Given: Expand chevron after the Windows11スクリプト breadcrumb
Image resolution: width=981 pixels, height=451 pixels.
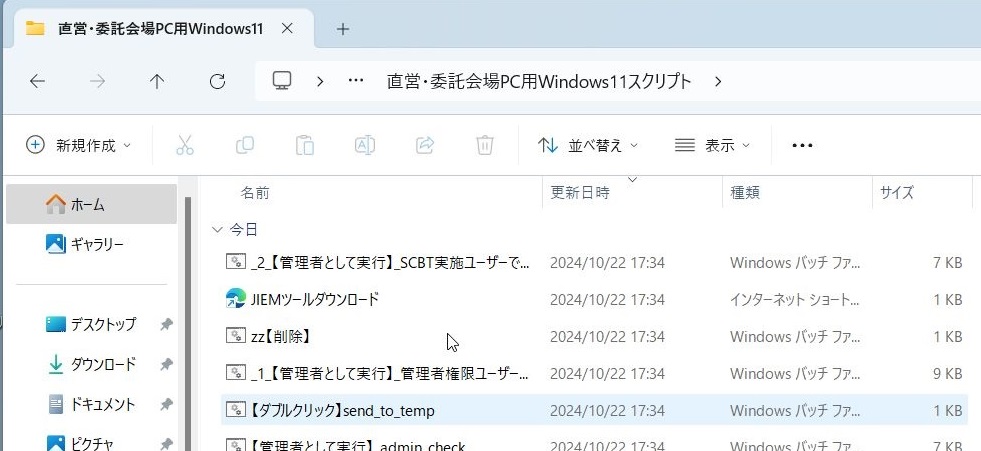Looking at the screenshot, I should [x=718, y=81].
